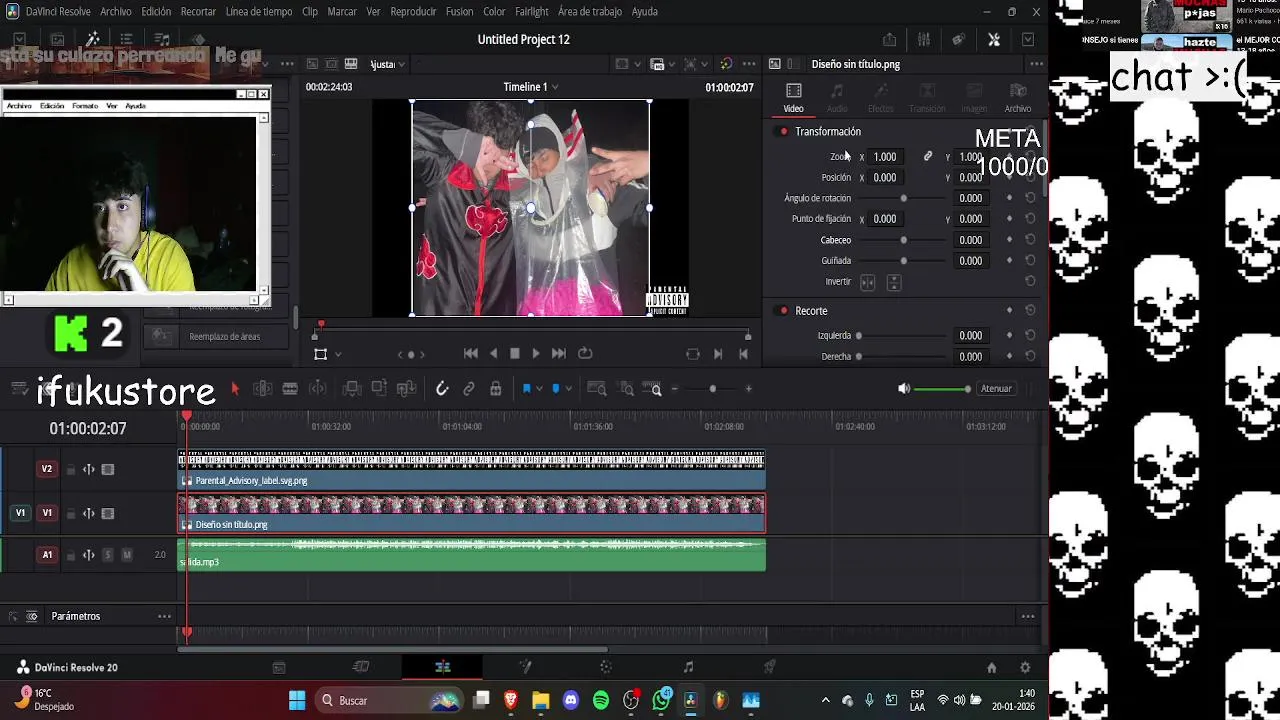
Task: Mute the A1 audio track
Action: coord(126,555)
